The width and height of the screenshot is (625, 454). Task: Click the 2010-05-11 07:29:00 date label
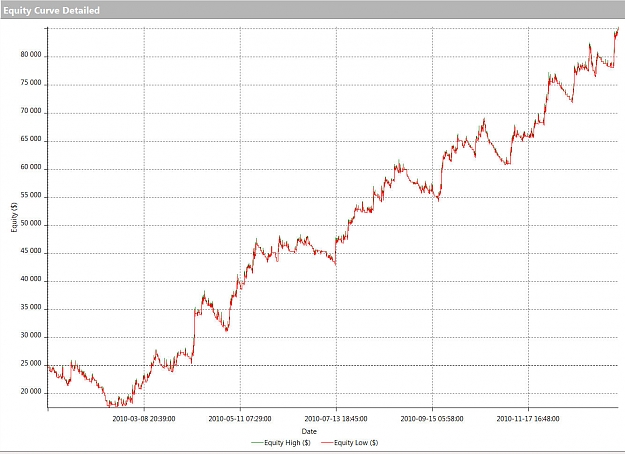point(240,419)
